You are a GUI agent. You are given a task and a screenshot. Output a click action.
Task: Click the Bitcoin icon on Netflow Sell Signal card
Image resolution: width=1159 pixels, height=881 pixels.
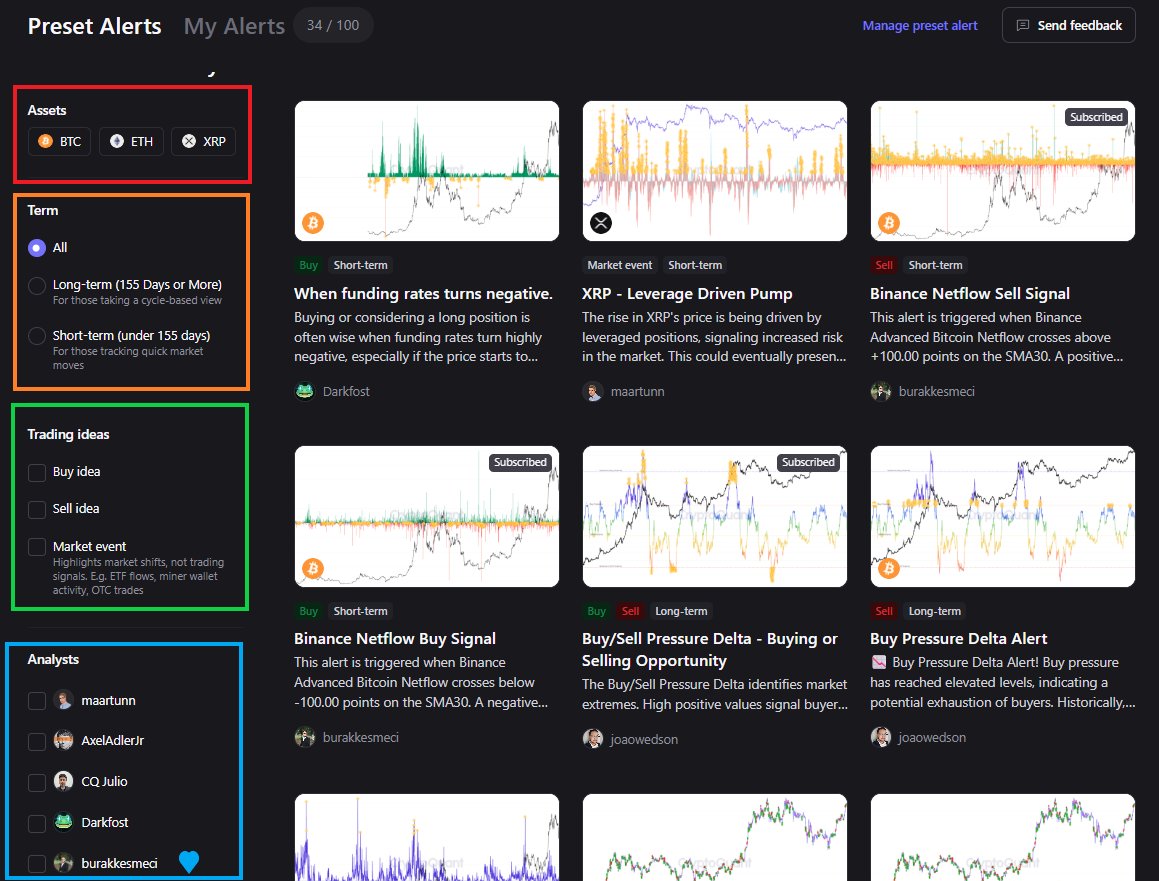click(888, 222)
